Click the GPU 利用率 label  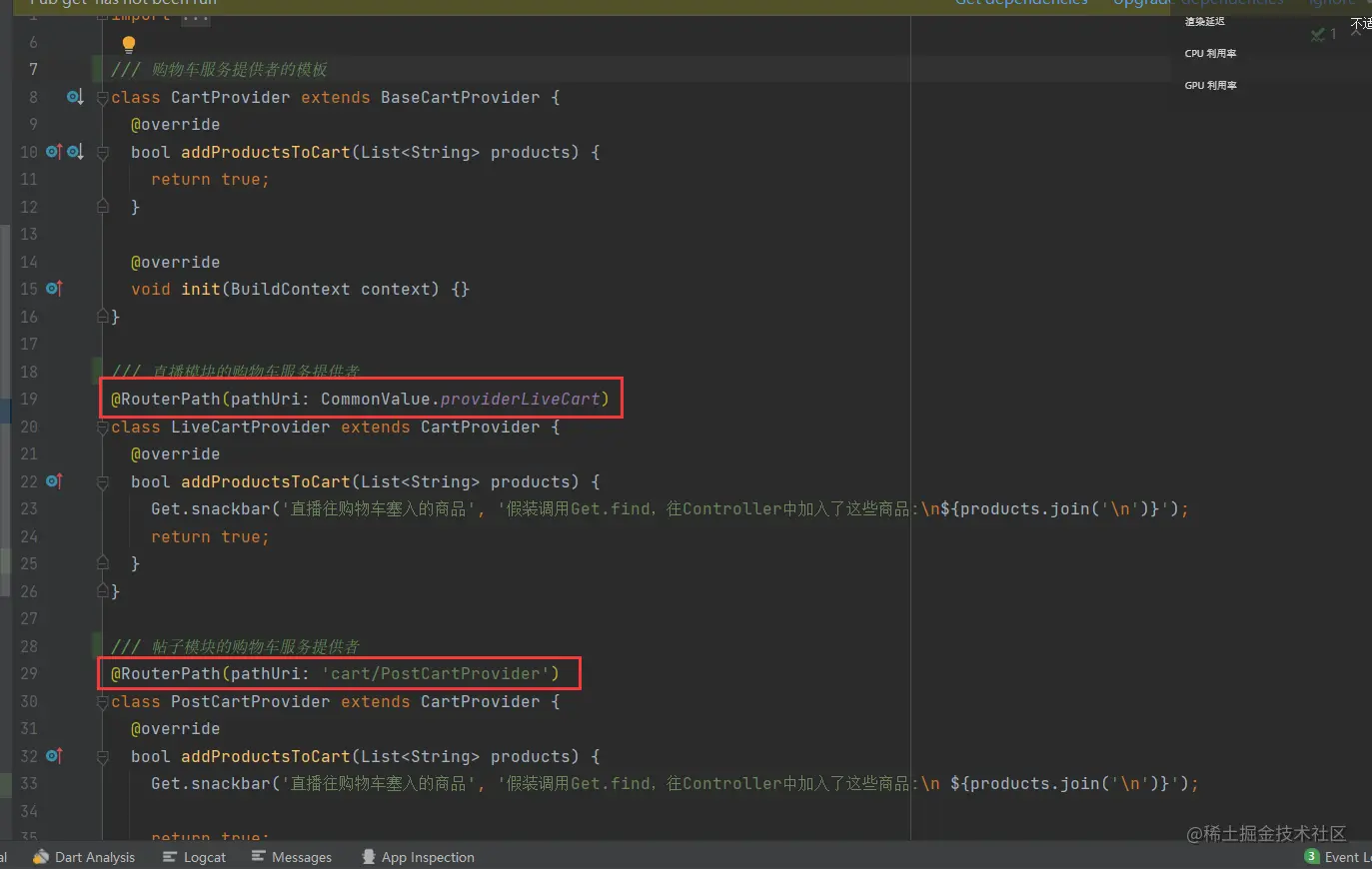coord(1210,86)
